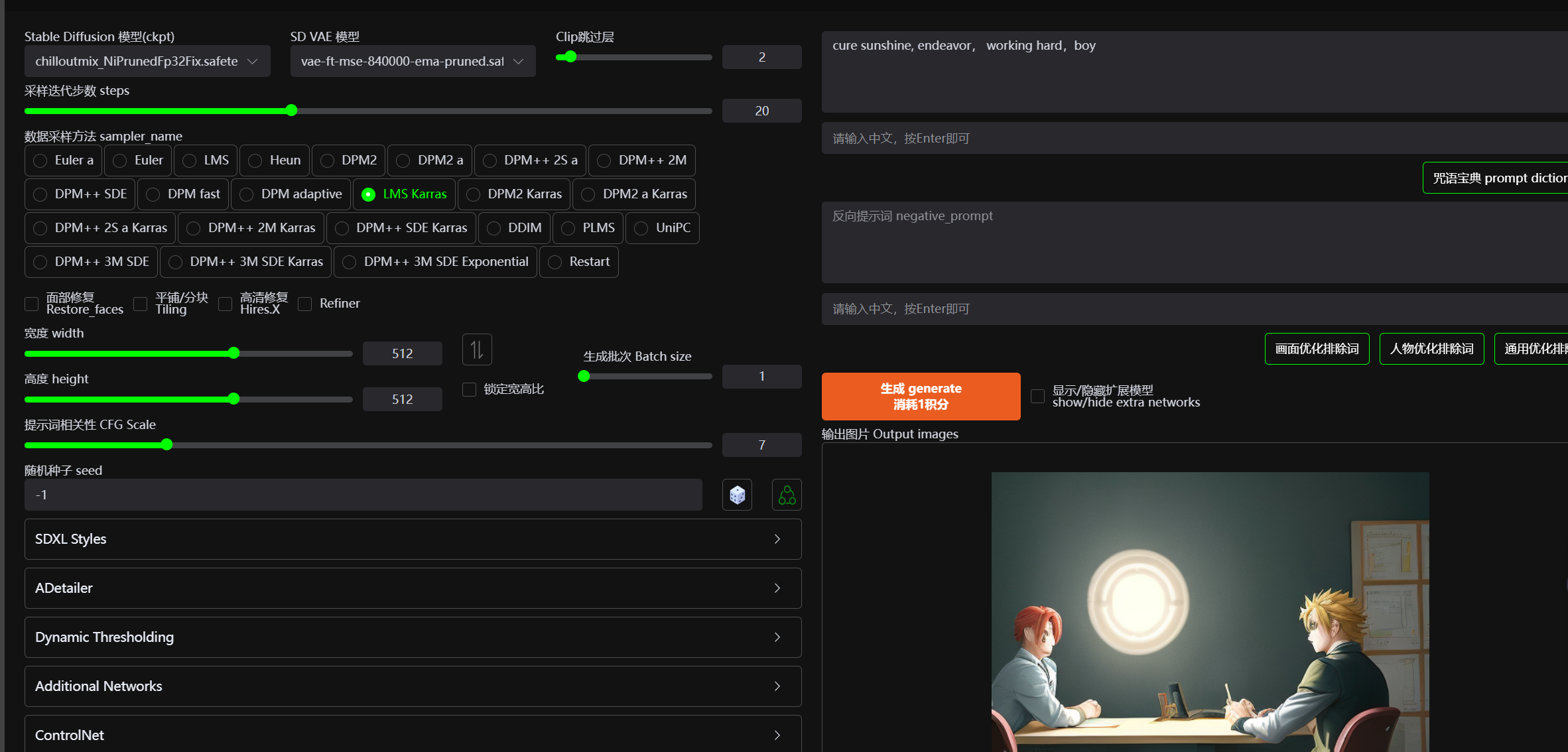This screenshot has width=1568, height=752.
Task: Click Chinese input field under negative prompt
Action: click(1195, 309)
